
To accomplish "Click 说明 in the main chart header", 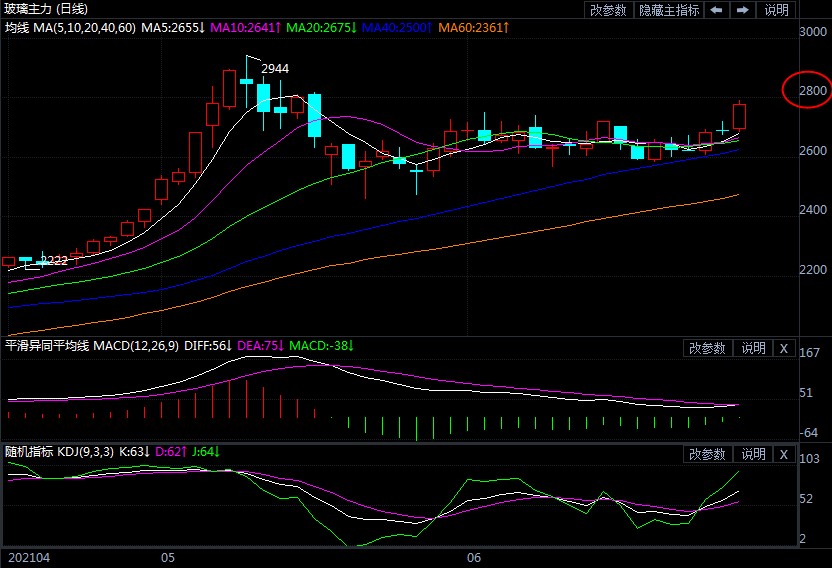I will coord(777,10).
